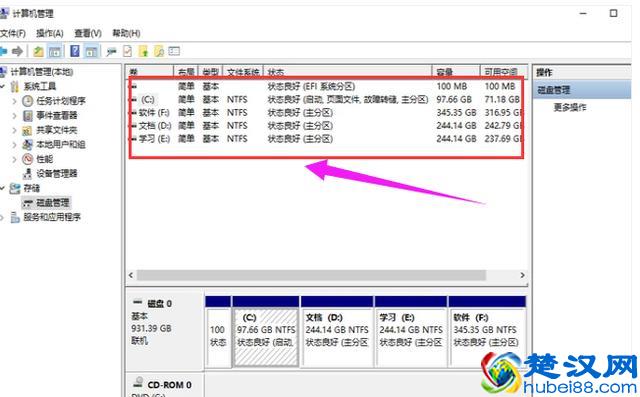This screenshot has height=397, width=640.
Task: Select 服务和应用程序 in the tree
Action: point(52,217)
